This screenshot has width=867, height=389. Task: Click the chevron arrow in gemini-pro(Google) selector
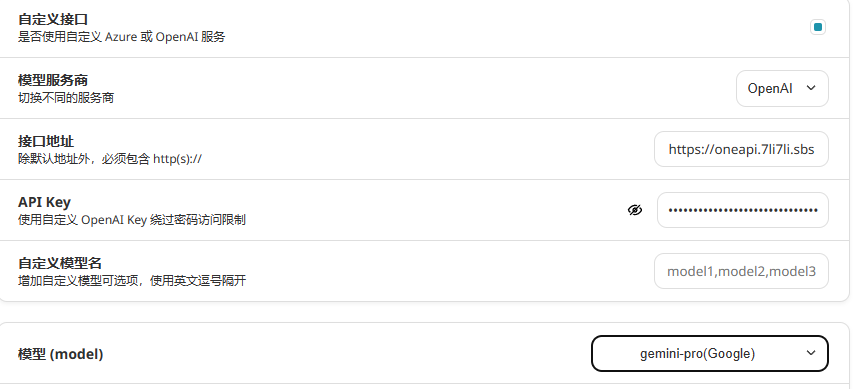(811, 353)
